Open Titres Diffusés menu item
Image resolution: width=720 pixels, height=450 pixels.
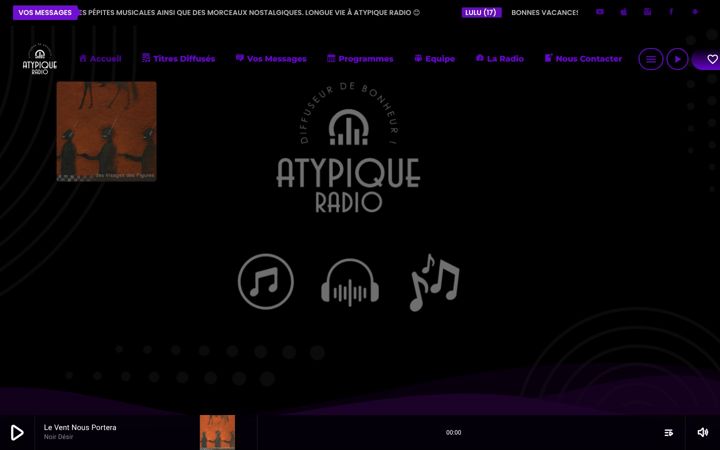(179, 58)
